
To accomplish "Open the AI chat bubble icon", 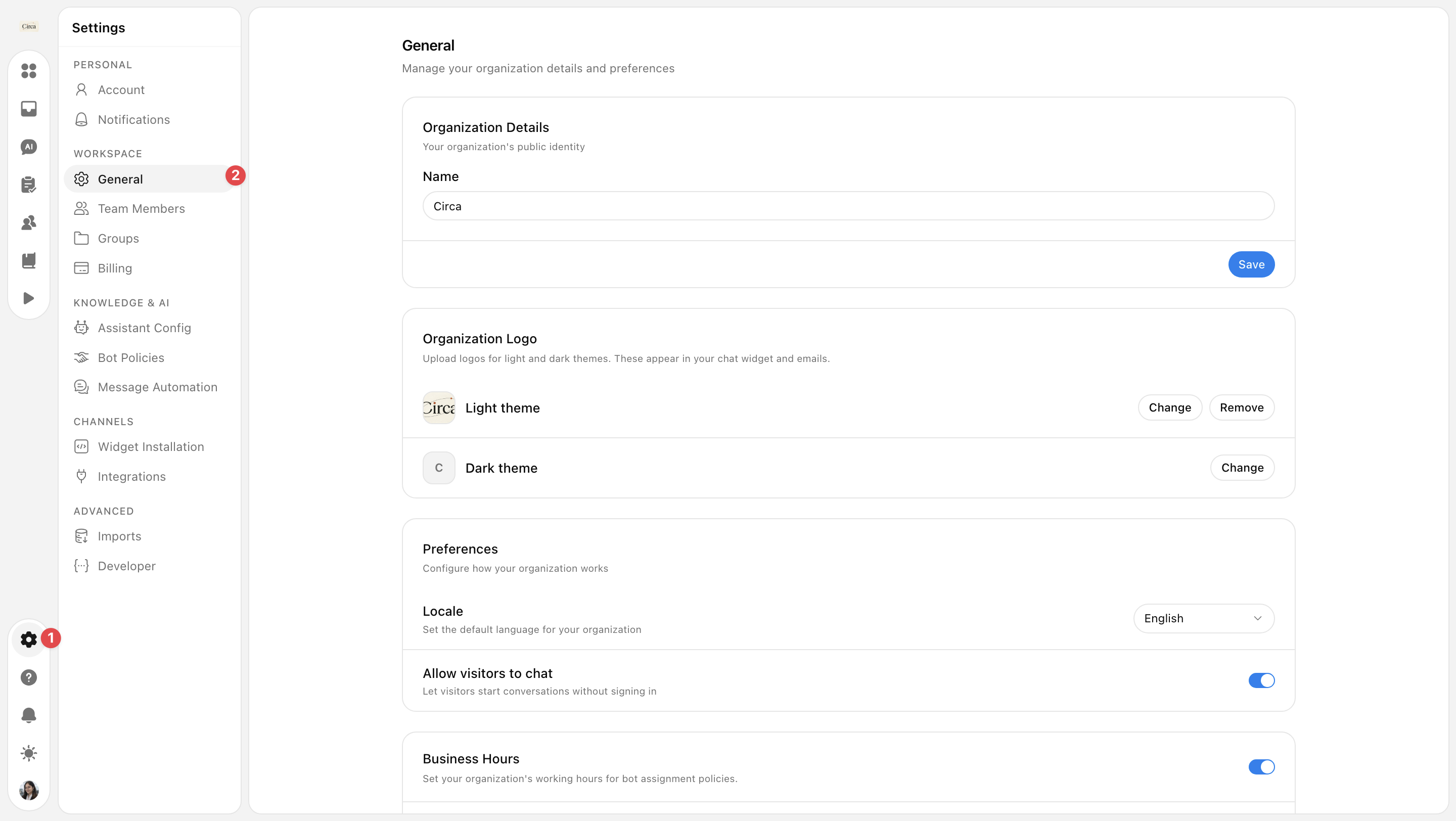I will click(29, 147).
